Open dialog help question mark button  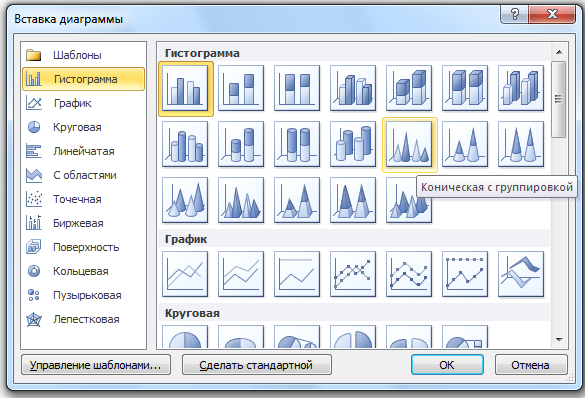[x=514, y=14]
